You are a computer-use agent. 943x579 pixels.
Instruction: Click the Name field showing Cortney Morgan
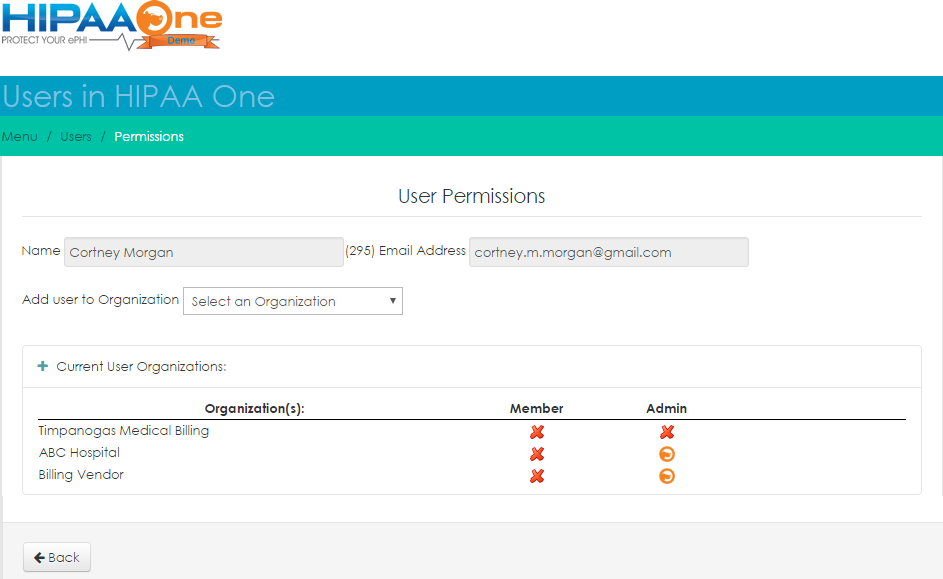[x=204, y=252]
